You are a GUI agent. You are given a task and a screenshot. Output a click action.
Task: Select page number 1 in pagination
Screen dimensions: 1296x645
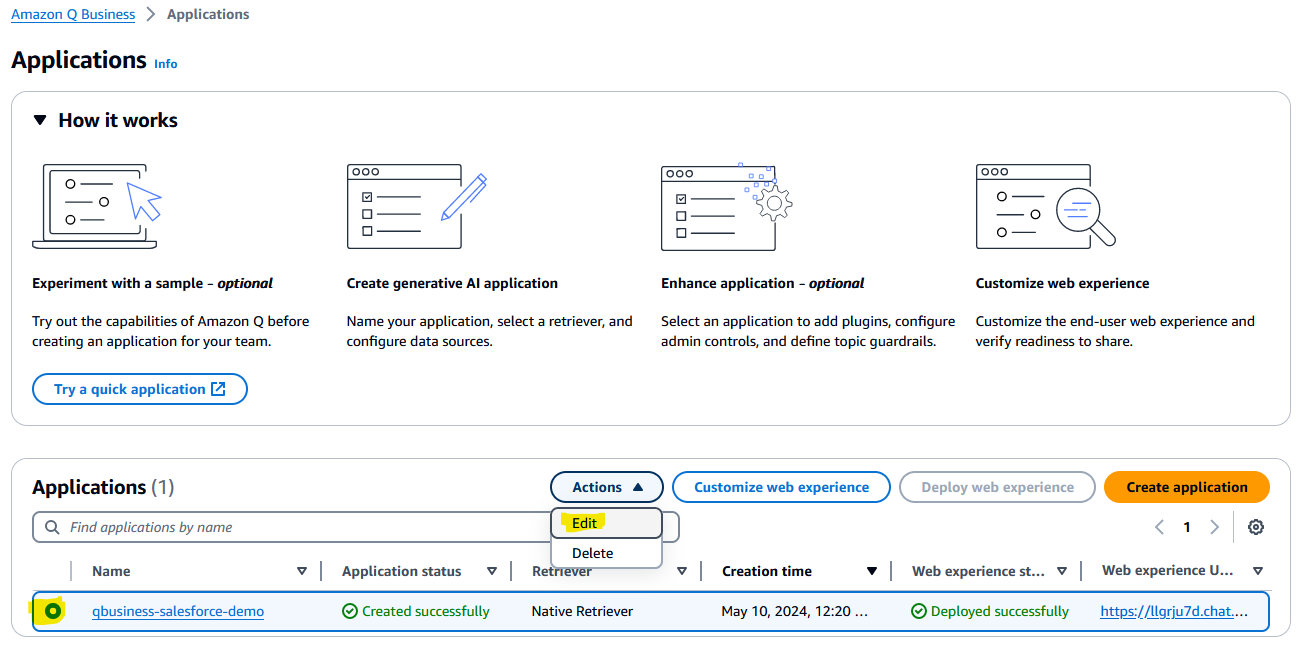pyautogui.click(x=1187, y=527)
